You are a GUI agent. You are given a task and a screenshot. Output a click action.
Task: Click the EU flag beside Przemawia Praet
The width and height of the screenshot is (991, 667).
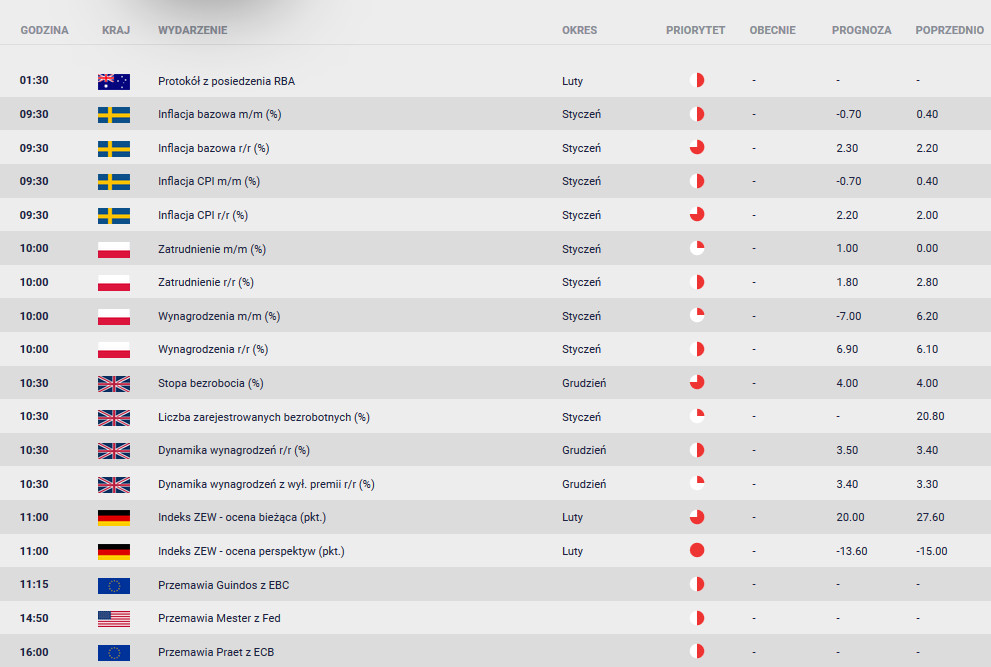[x=114, y=652]
